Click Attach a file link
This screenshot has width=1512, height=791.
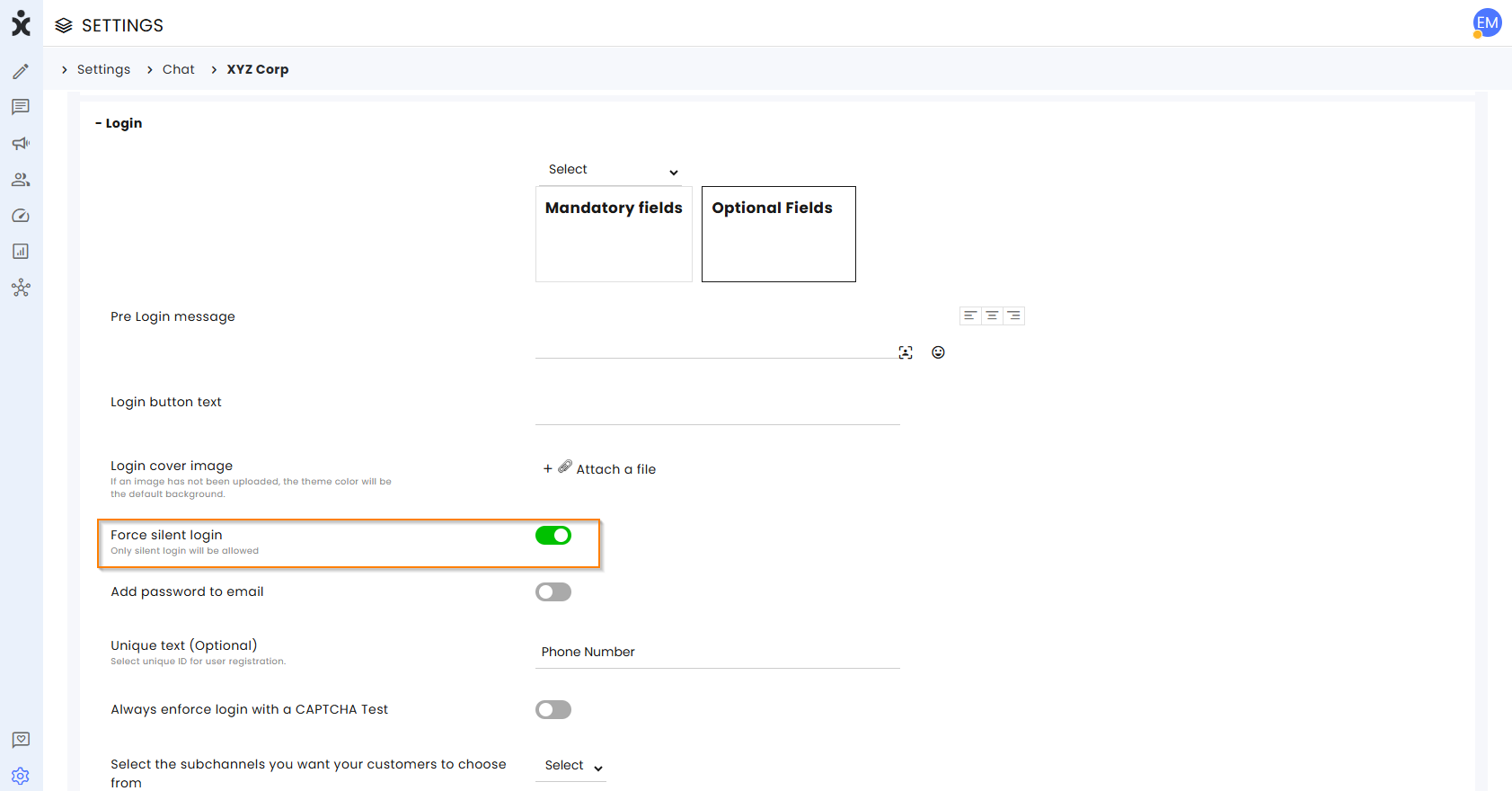(x=600, y=468)
